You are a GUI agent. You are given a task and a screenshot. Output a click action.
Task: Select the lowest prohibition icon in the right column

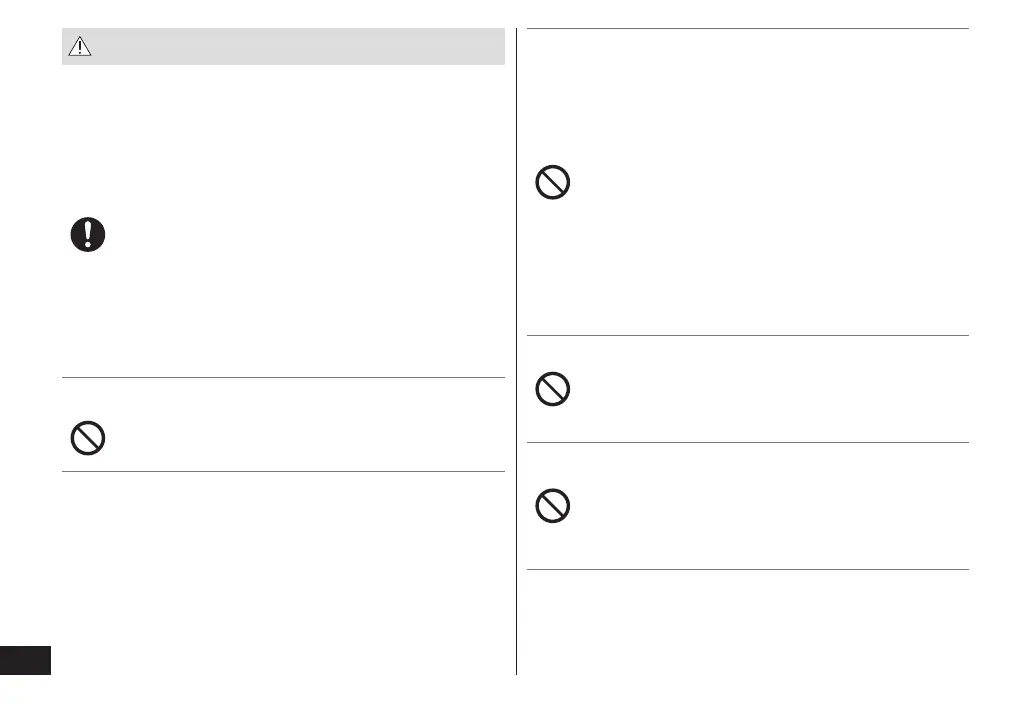[553, 507]
